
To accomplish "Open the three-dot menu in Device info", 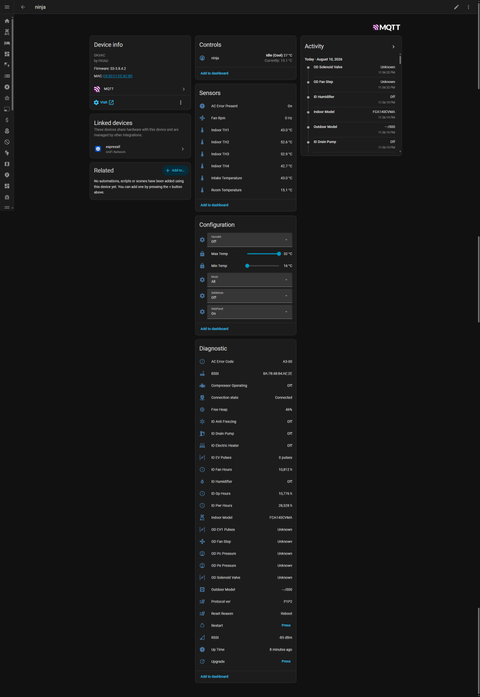I will 180,102.
